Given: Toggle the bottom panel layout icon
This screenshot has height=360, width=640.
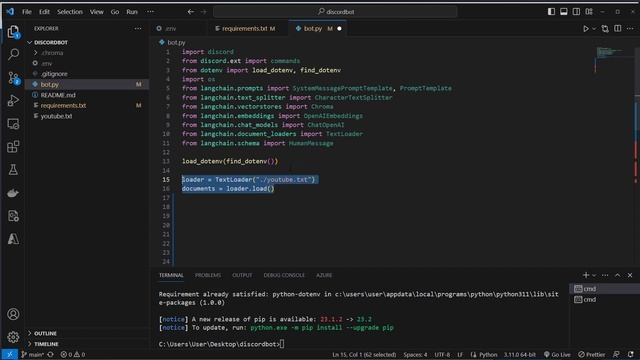Looking at the screenshot, I should 564,12.
